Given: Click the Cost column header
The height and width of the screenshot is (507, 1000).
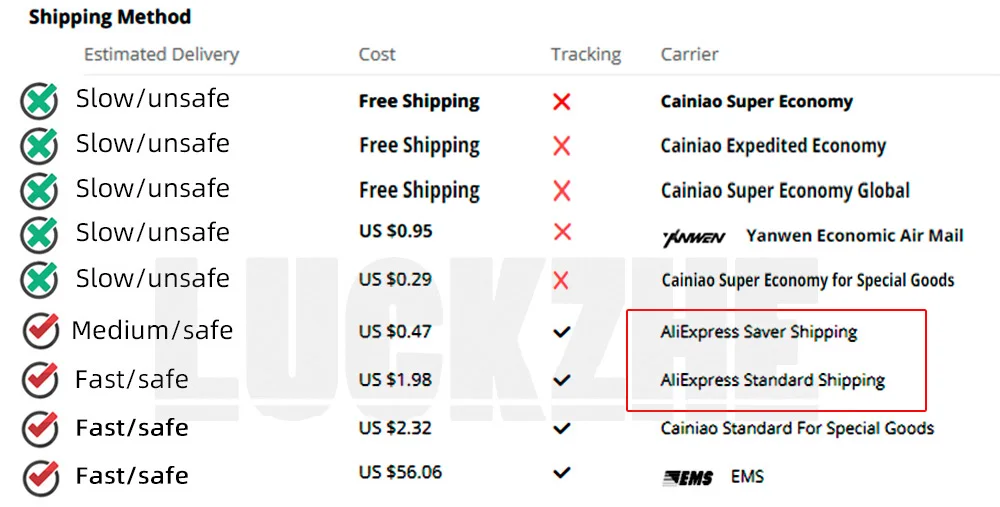Looking at the screenshot, I should (377, 54).
